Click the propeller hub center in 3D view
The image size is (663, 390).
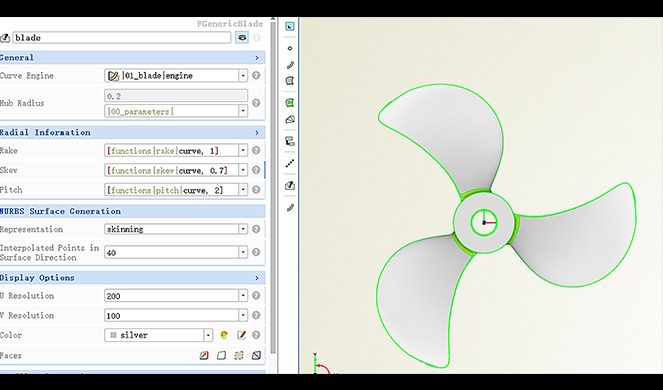coord(484,222)
